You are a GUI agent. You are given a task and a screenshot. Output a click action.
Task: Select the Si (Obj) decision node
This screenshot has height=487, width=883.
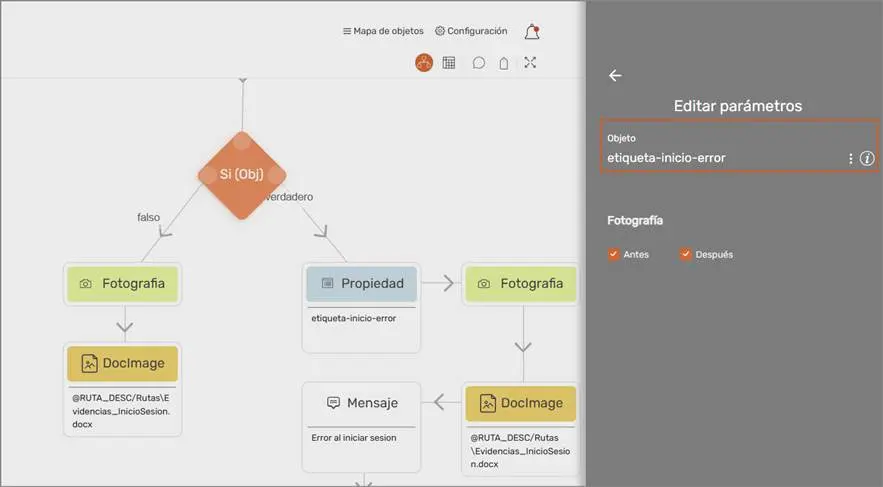pyautogui.click(x=242, y=175)
